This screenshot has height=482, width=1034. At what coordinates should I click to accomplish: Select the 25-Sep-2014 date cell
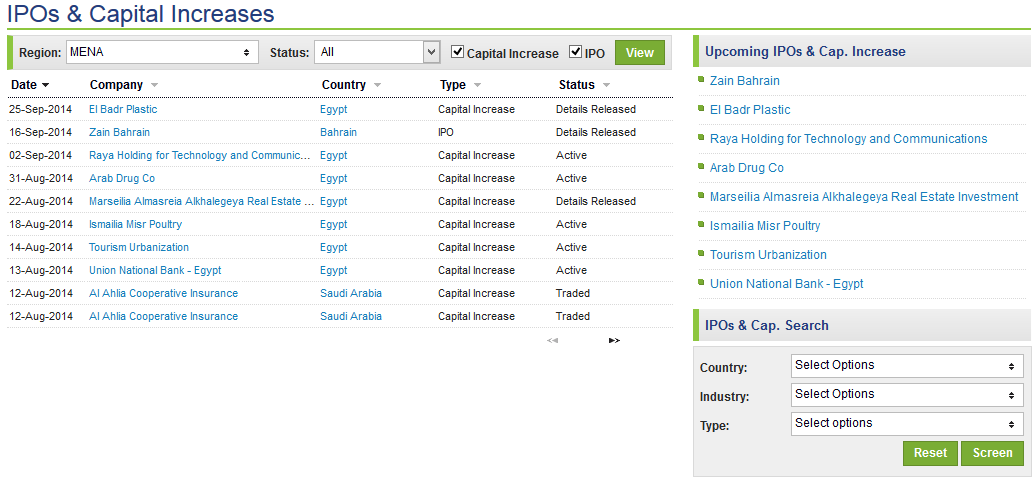pyautogui.click(x=41, y=109)
